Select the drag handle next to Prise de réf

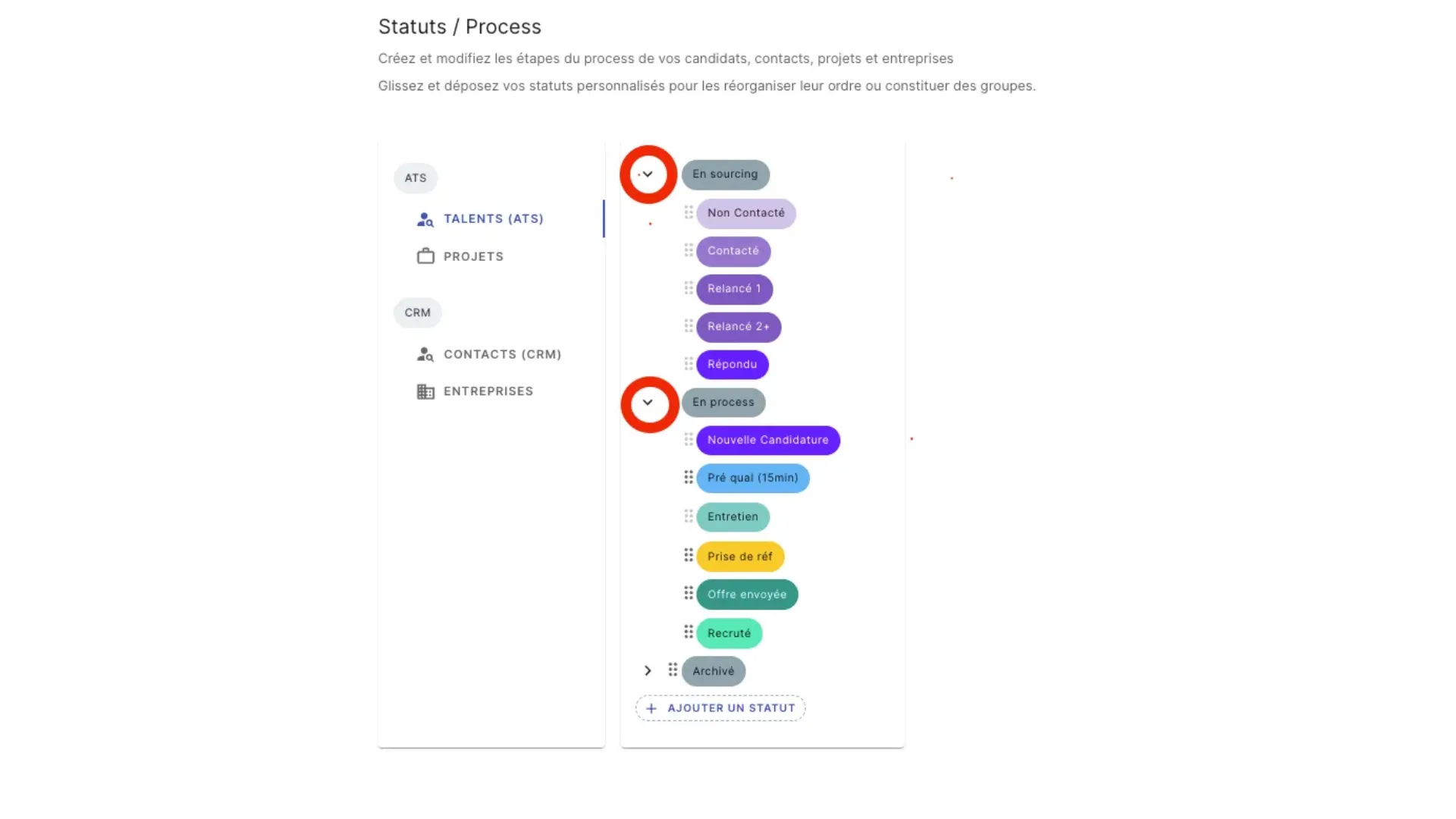[x=688, y=555]
